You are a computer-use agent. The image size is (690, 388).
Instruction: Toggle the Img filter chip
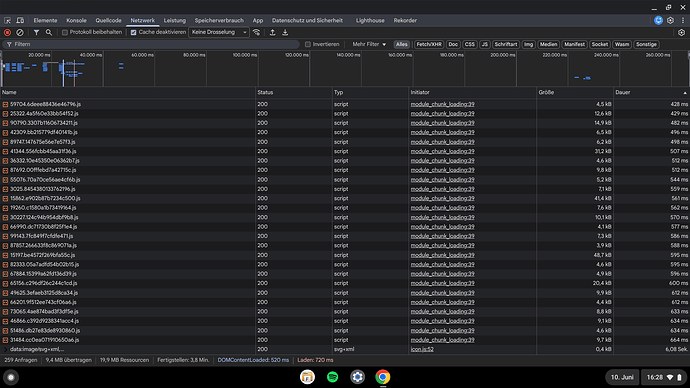pyautogui.click(x=529, y=44)
